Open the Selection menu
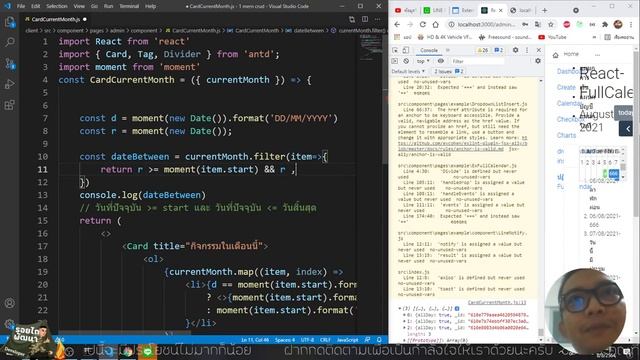Screen dimensions: 640x360 tap(57, 6)
